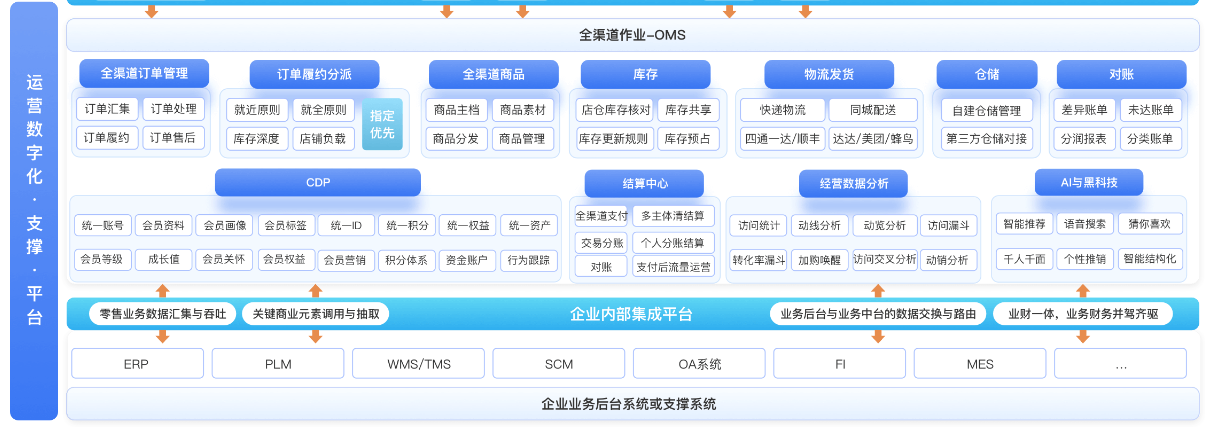This screenshot has width=1205, height=427.
Task: Select the 订单汇集 box
Action: click(x=107, y=109)
